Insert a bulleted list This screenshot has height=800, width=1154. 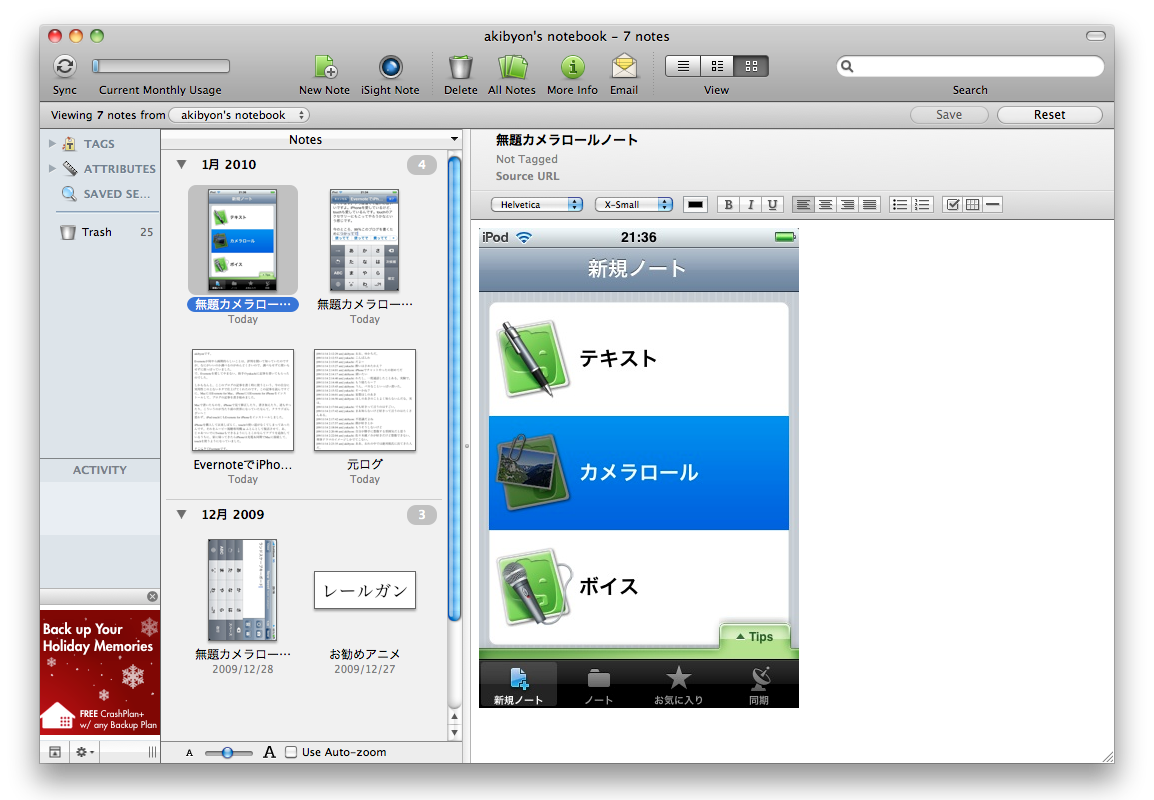[x=900, y=205]
